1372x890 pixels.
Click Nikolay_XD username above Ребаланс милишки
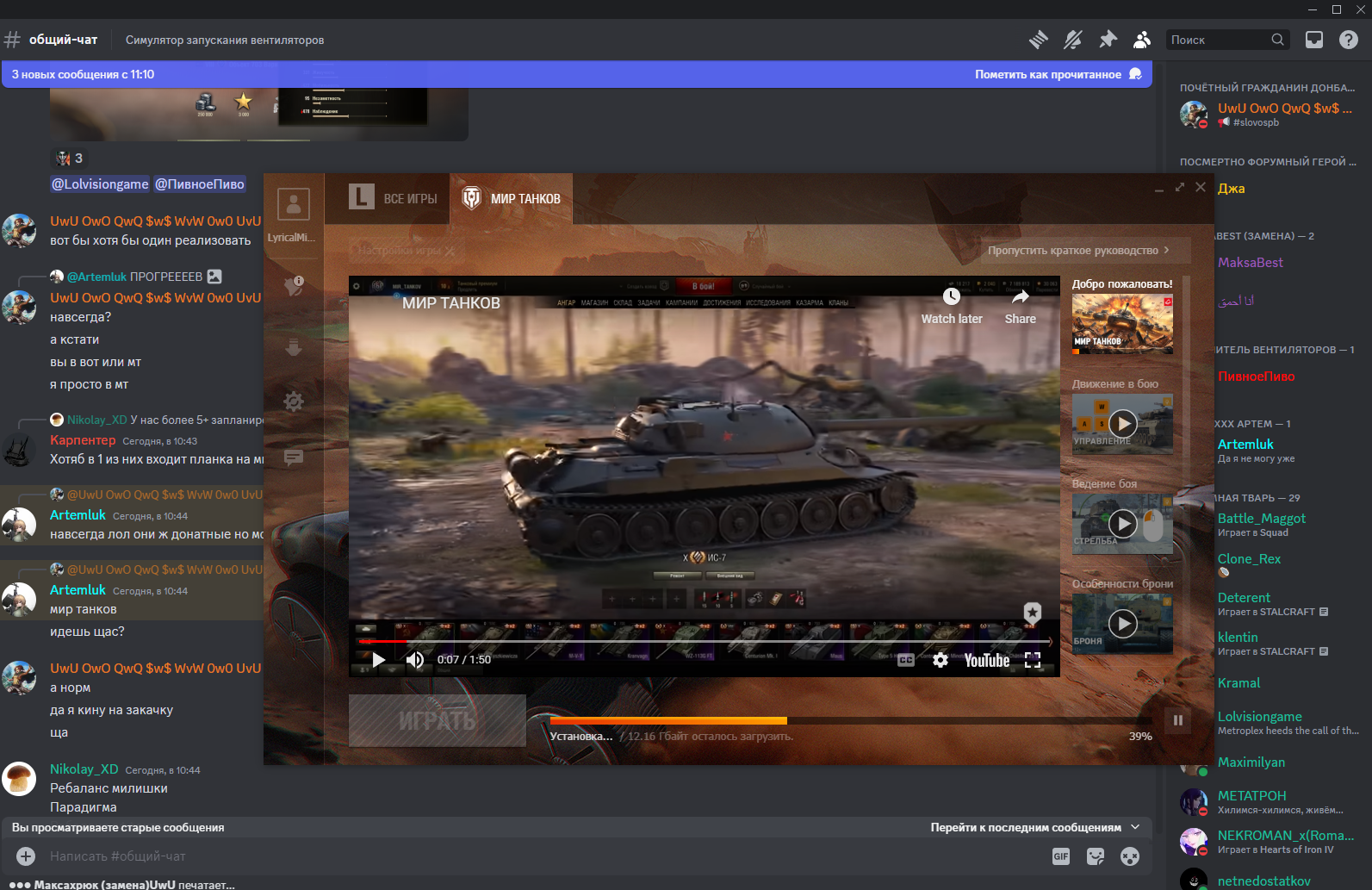click(84, 769)
